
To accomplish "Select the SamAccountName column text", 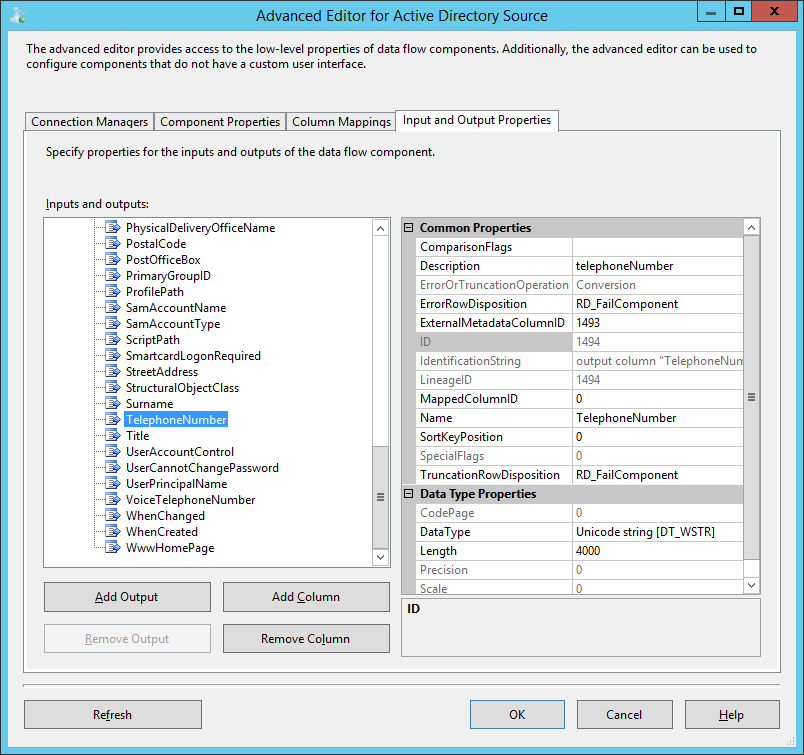I will coord(176,308).
